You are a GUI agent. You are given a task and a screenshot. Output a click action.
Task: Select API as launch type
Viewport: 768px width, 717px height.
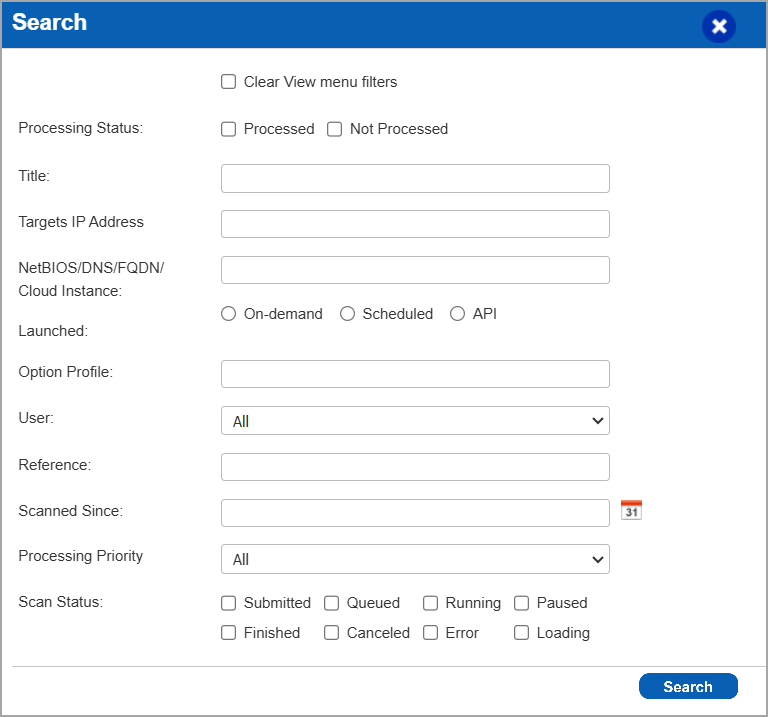tap(458, 314)
